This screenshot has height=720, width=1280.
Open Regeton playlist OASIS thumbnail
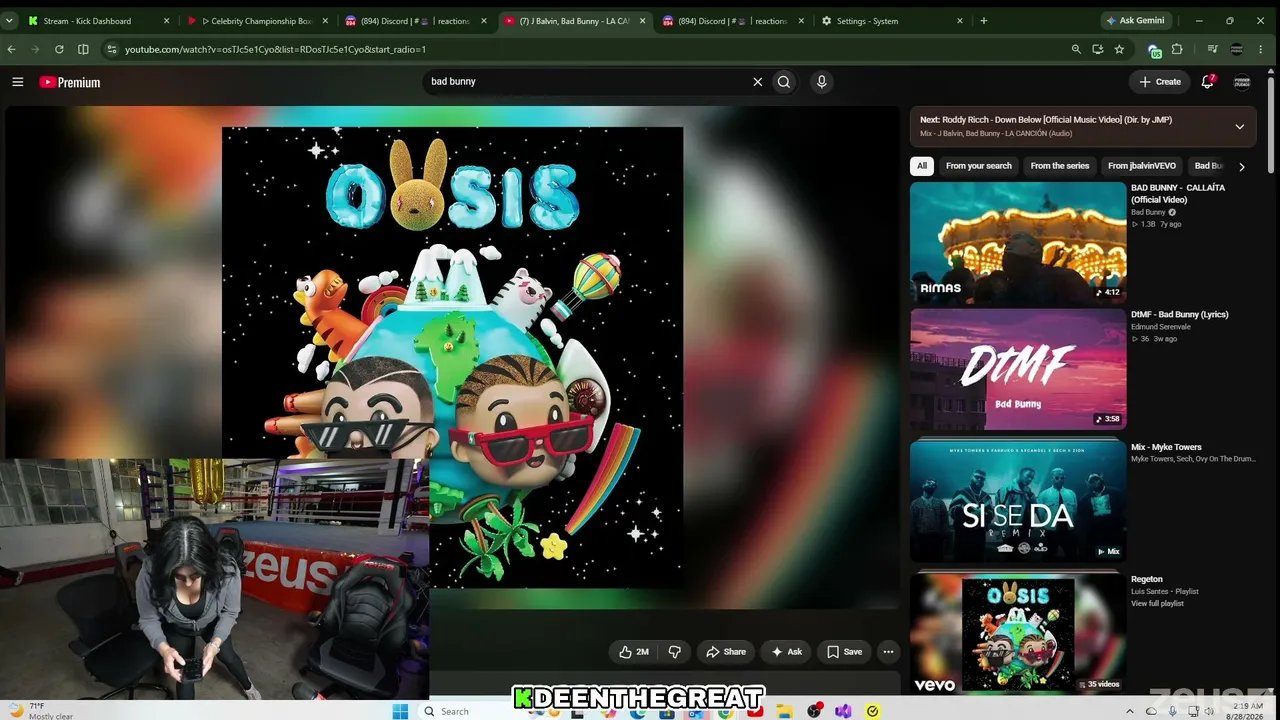tap(1018, 633)
